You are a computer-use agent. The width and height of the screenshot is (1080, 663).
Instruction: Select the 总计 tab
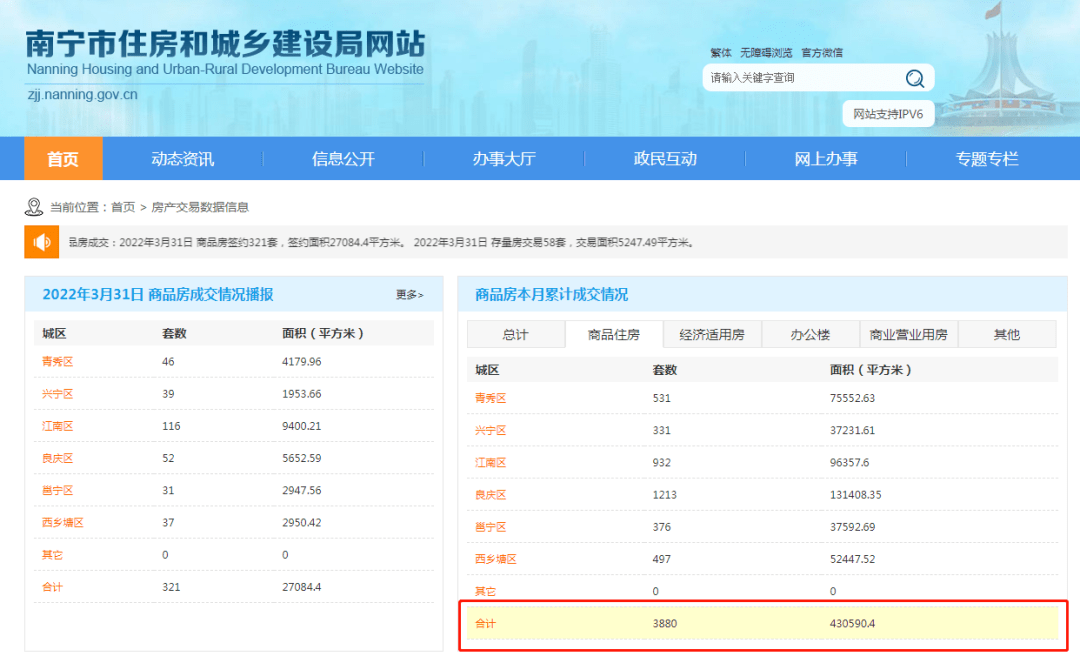coord(515,335)
